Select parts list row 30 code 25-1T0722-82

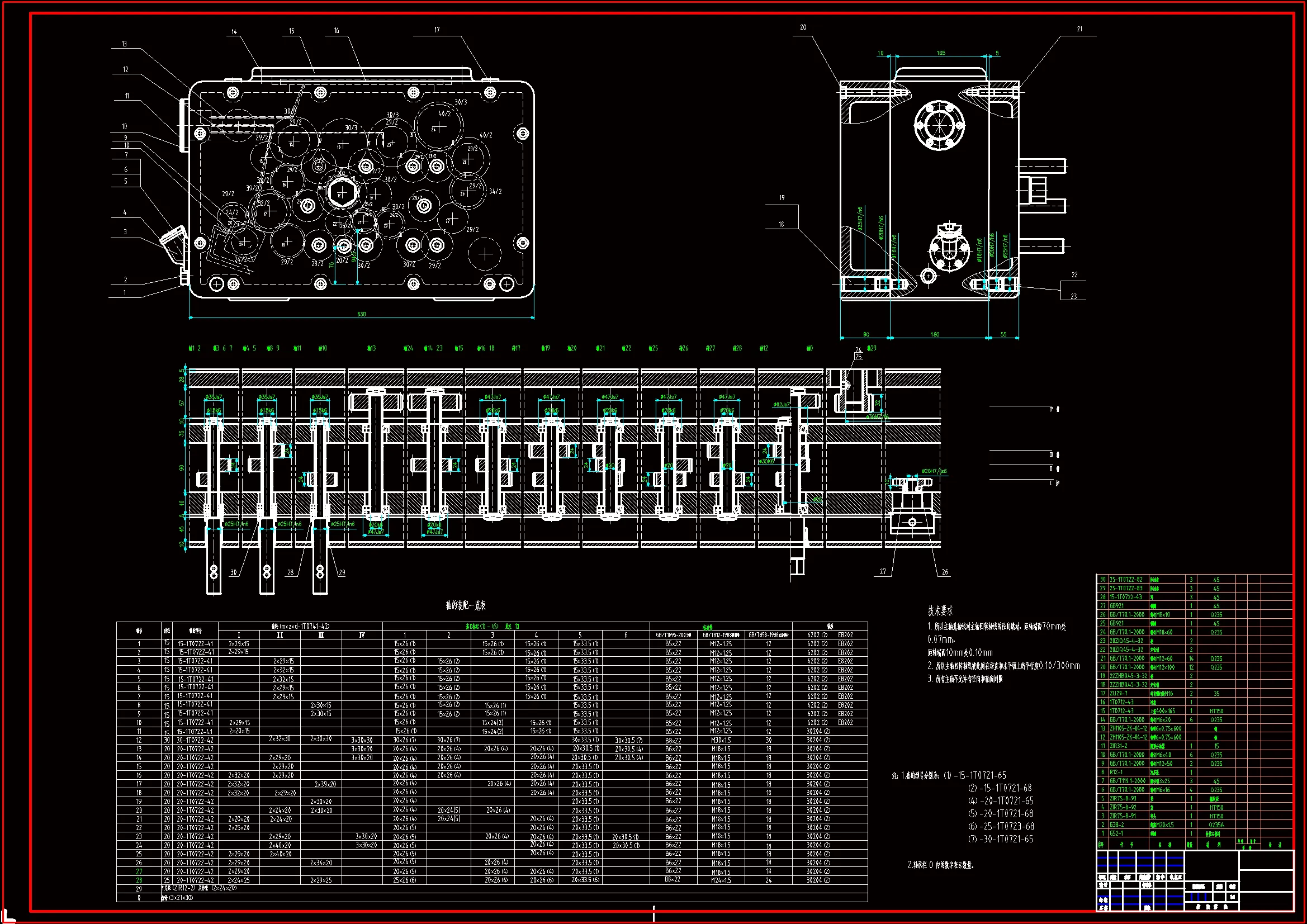click(x=1125, y=580)
